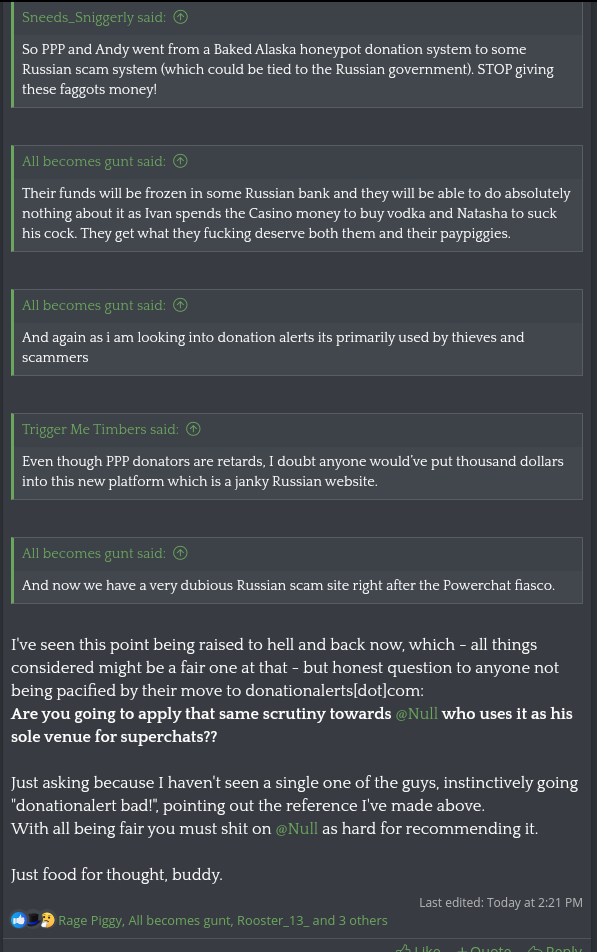
Task: Click @Null mention in recommending sentence
Action: [x=296, y=829]
